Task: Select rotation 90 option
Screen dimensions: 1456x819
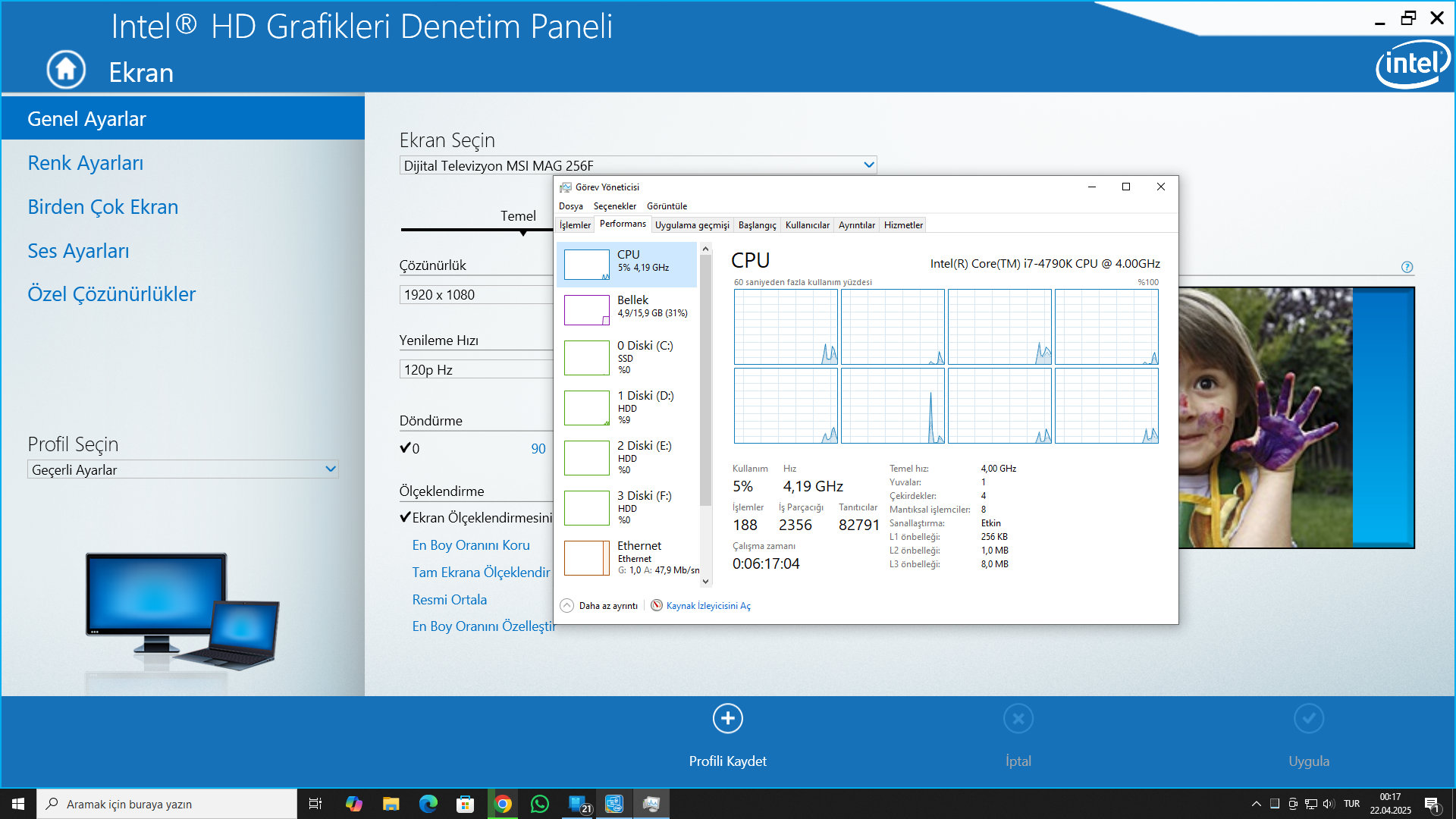Action: [x=538, y=448]
